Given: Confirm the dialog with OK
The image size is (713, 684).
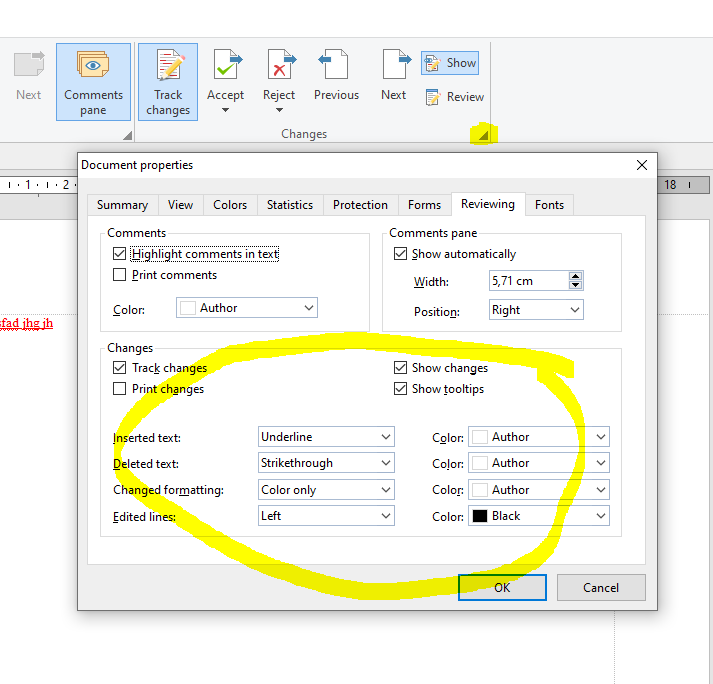Looking at the screenshot, I should [x=502, y=587].
